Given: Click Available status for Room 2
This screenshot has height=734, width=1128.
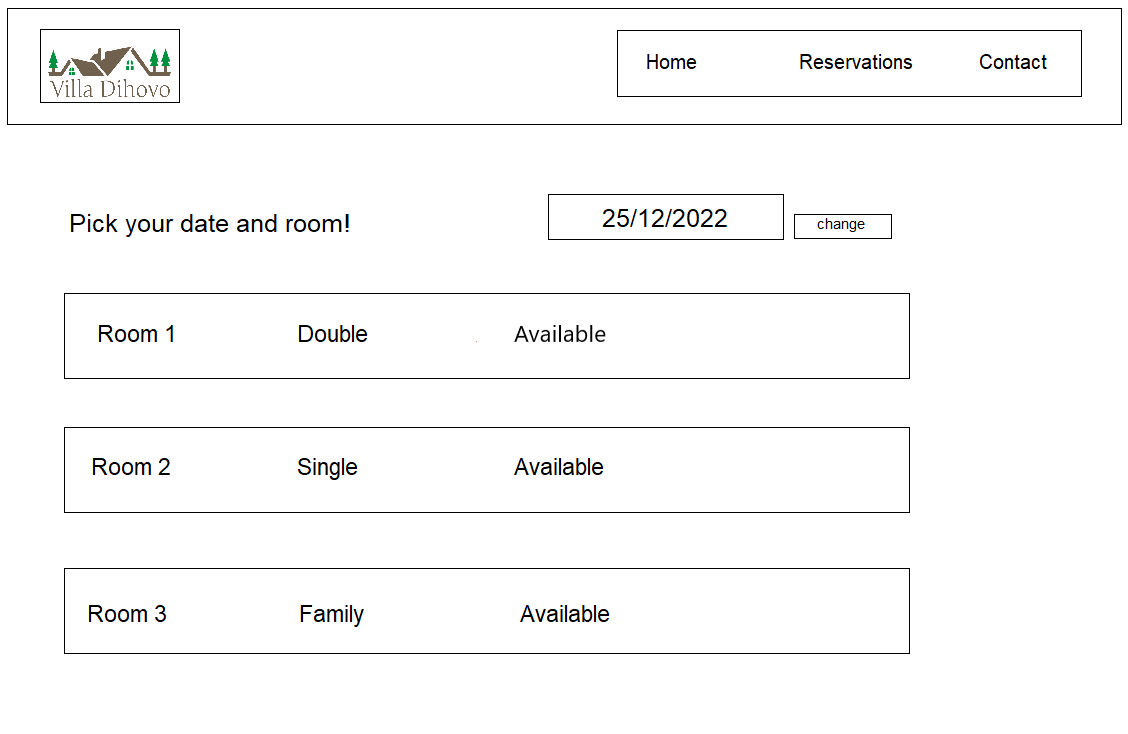Looking at the screenshot, I should click(x=559, y=467).
